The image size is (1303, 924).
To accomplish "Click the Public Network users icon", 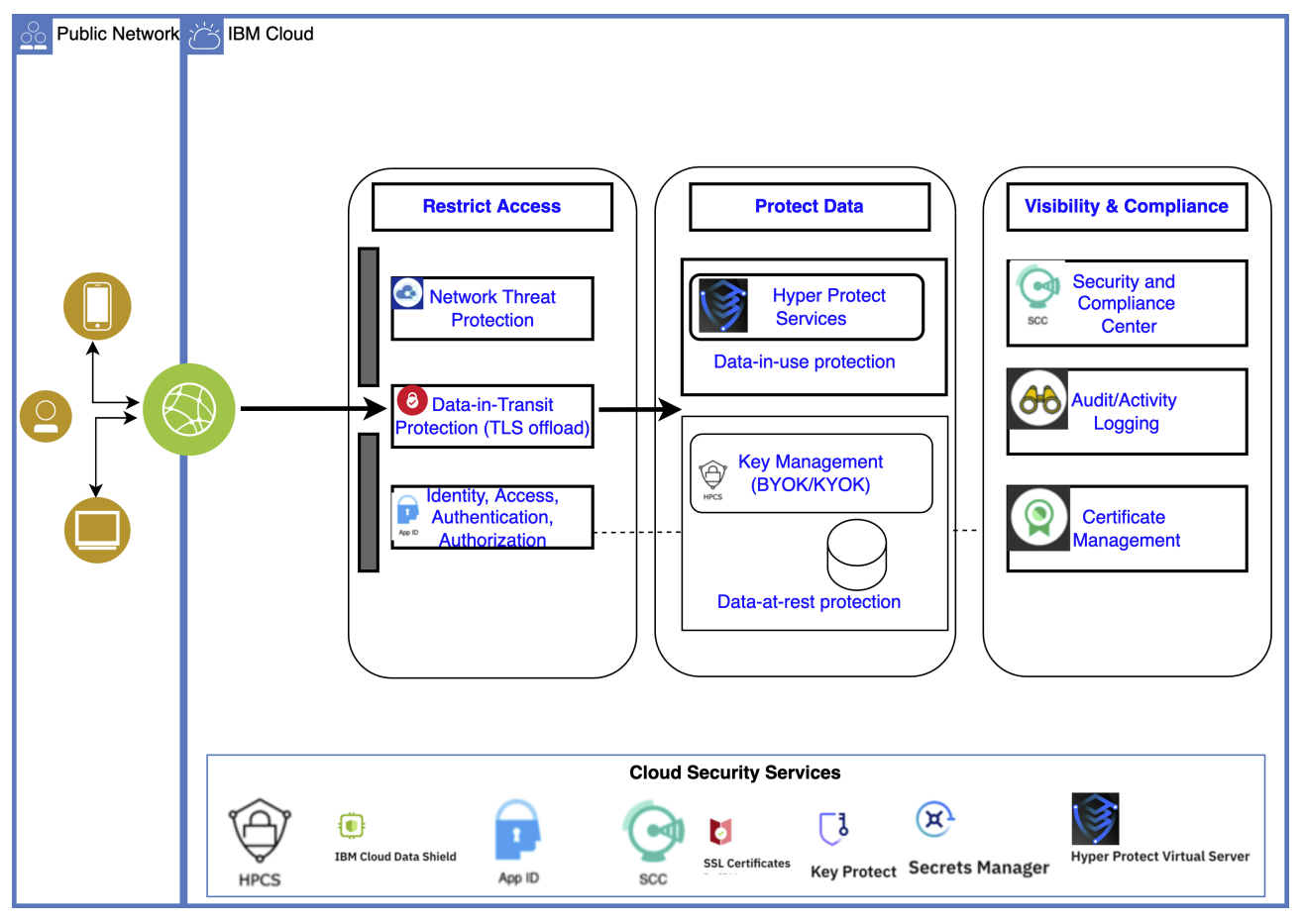I will coord(34,35).
